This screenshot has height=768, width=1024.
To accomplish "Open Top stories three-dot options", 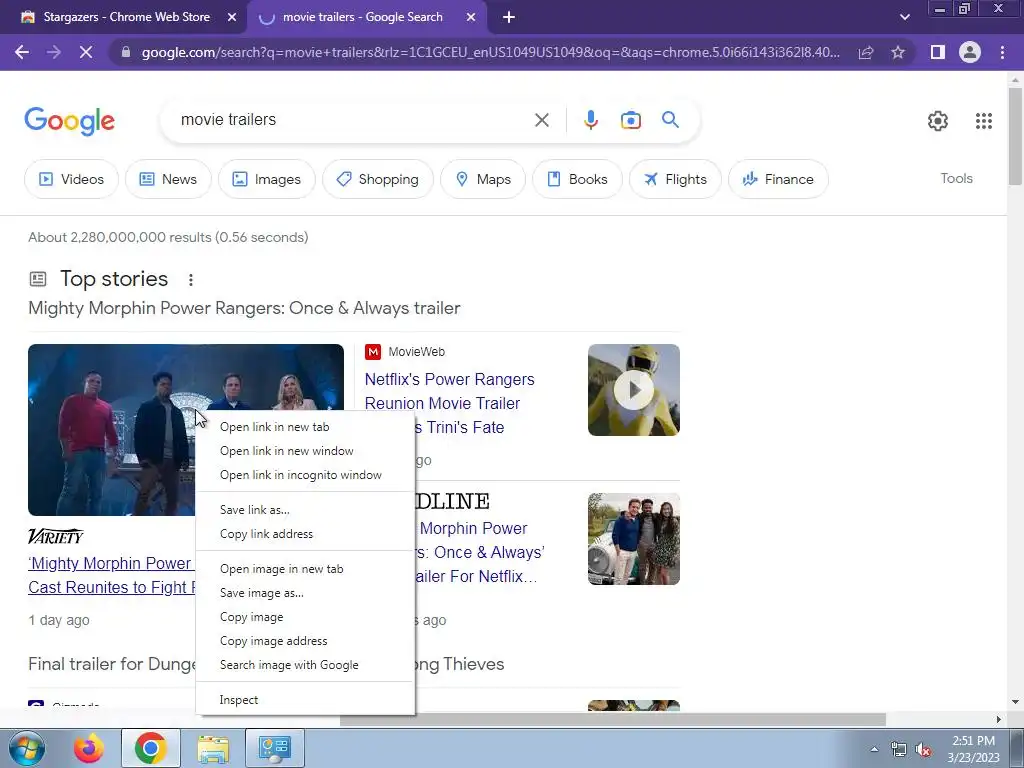I will coord(191,280).
